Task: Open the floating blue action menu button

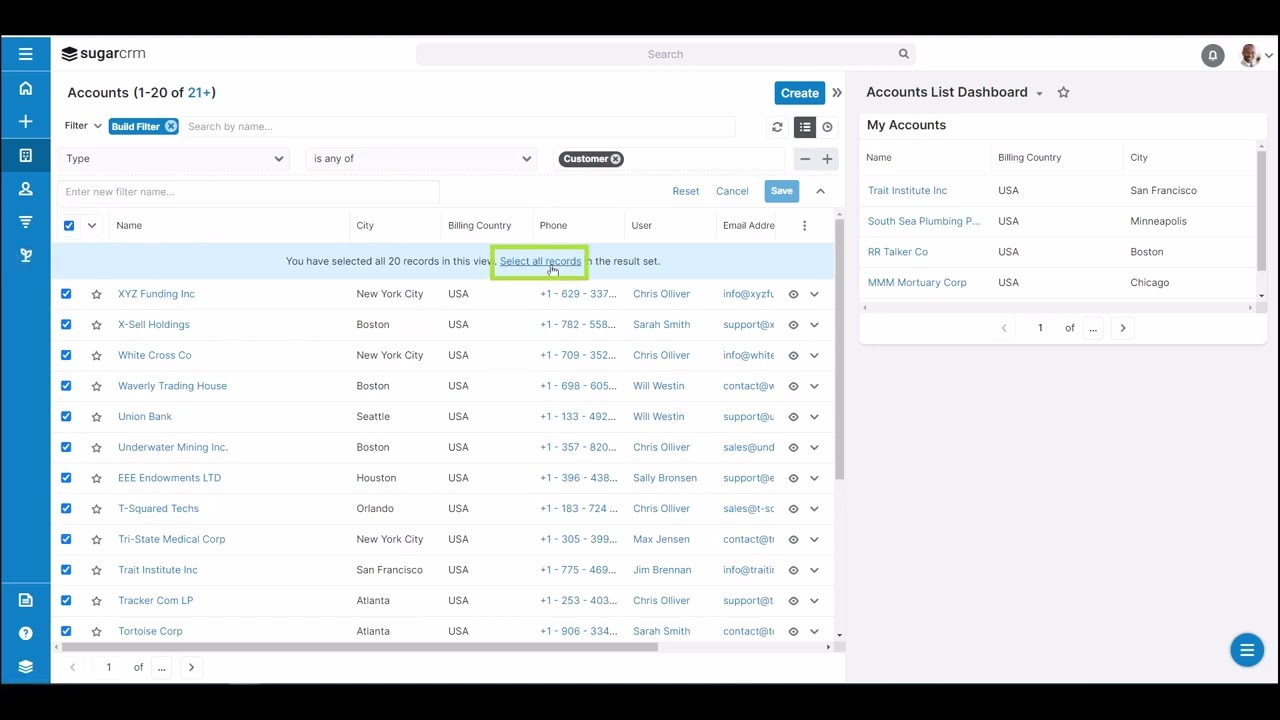Action: pos(1247,650)
